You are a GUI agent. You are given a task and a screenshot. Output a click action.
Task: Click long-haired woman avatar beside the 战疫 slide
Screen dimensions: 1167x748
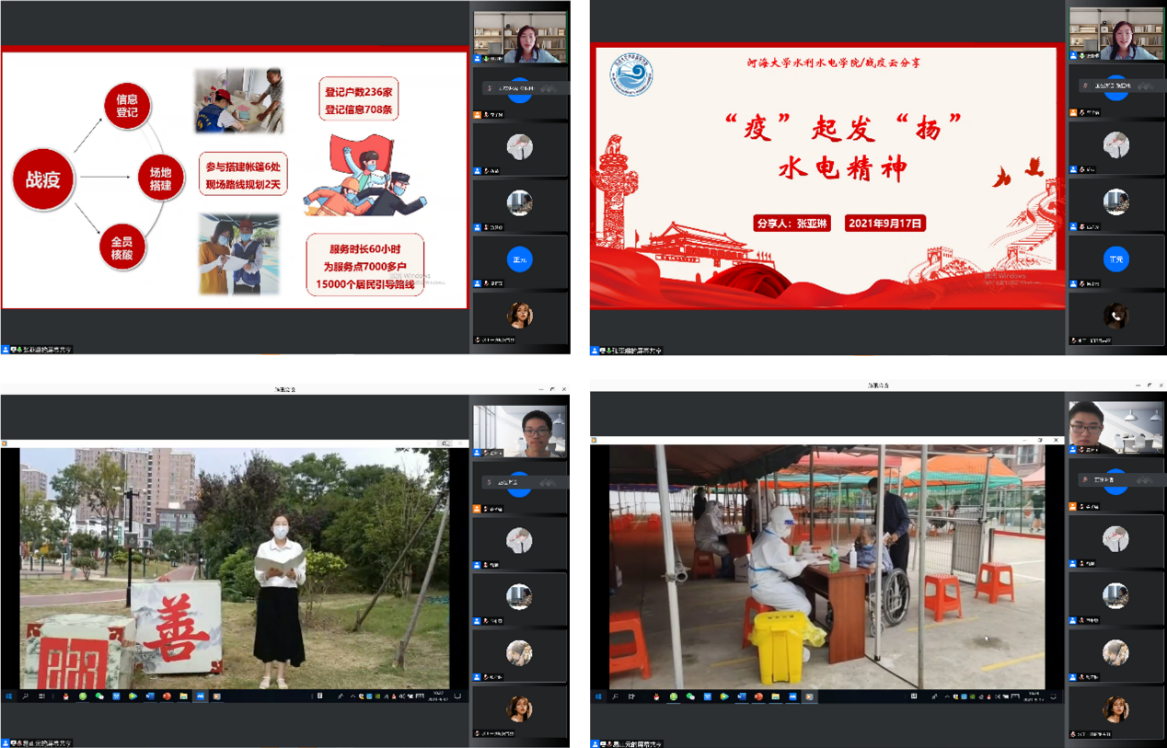(519, 316)
